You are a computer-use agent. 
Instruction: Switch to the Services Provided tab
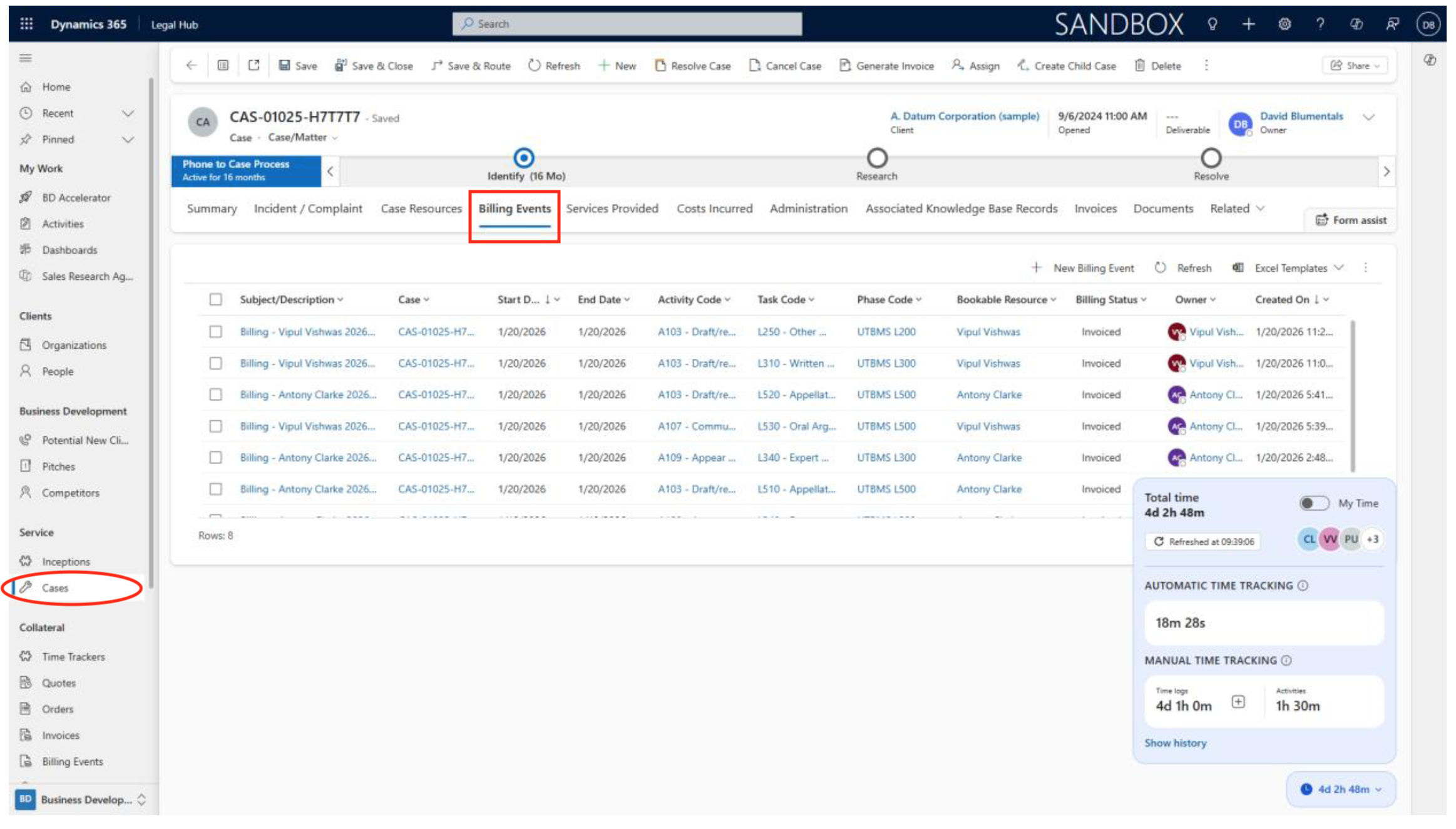click(612, 209)
